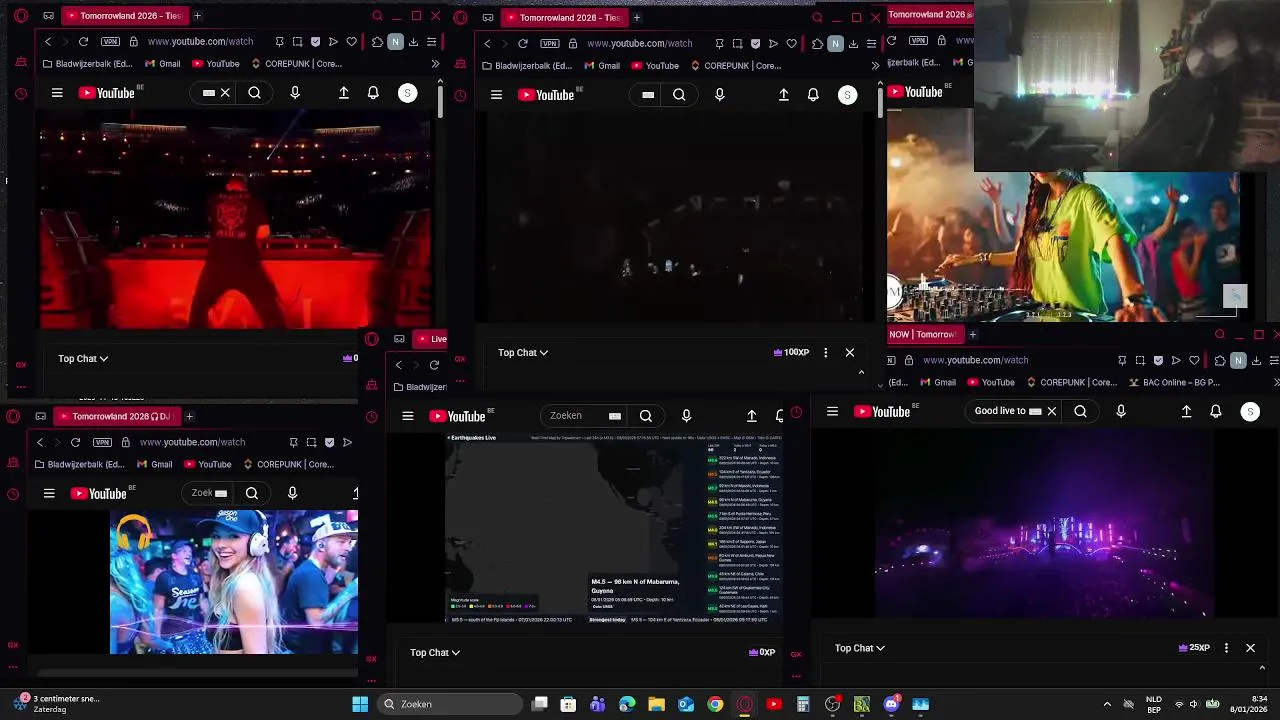Search YouTube in dark-video window
The image size is (1280, 720).
[679, 95]
